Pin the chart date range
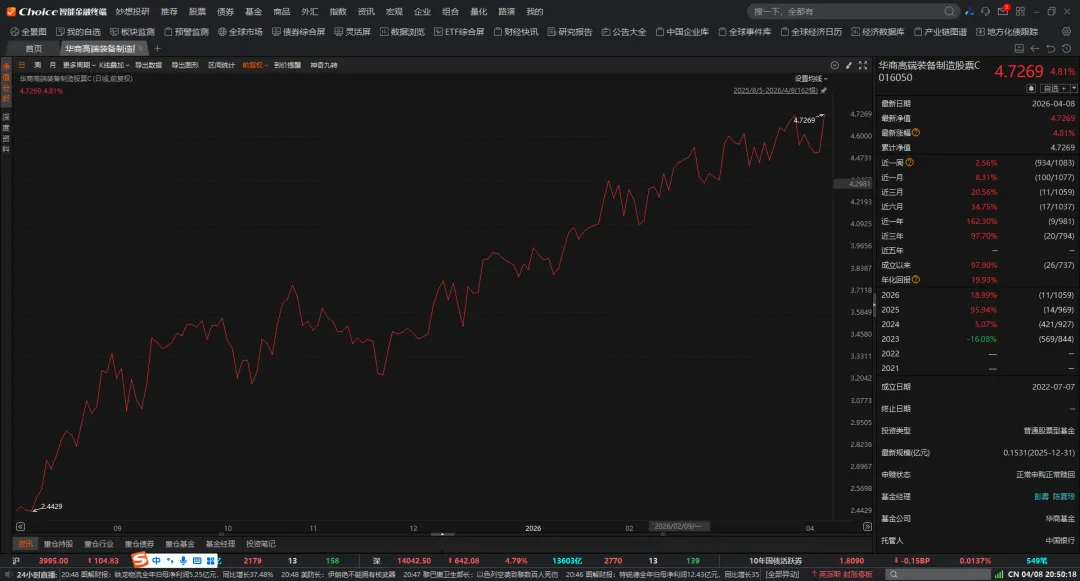Viewport: 1080px width, 581px height. point(824,91)
